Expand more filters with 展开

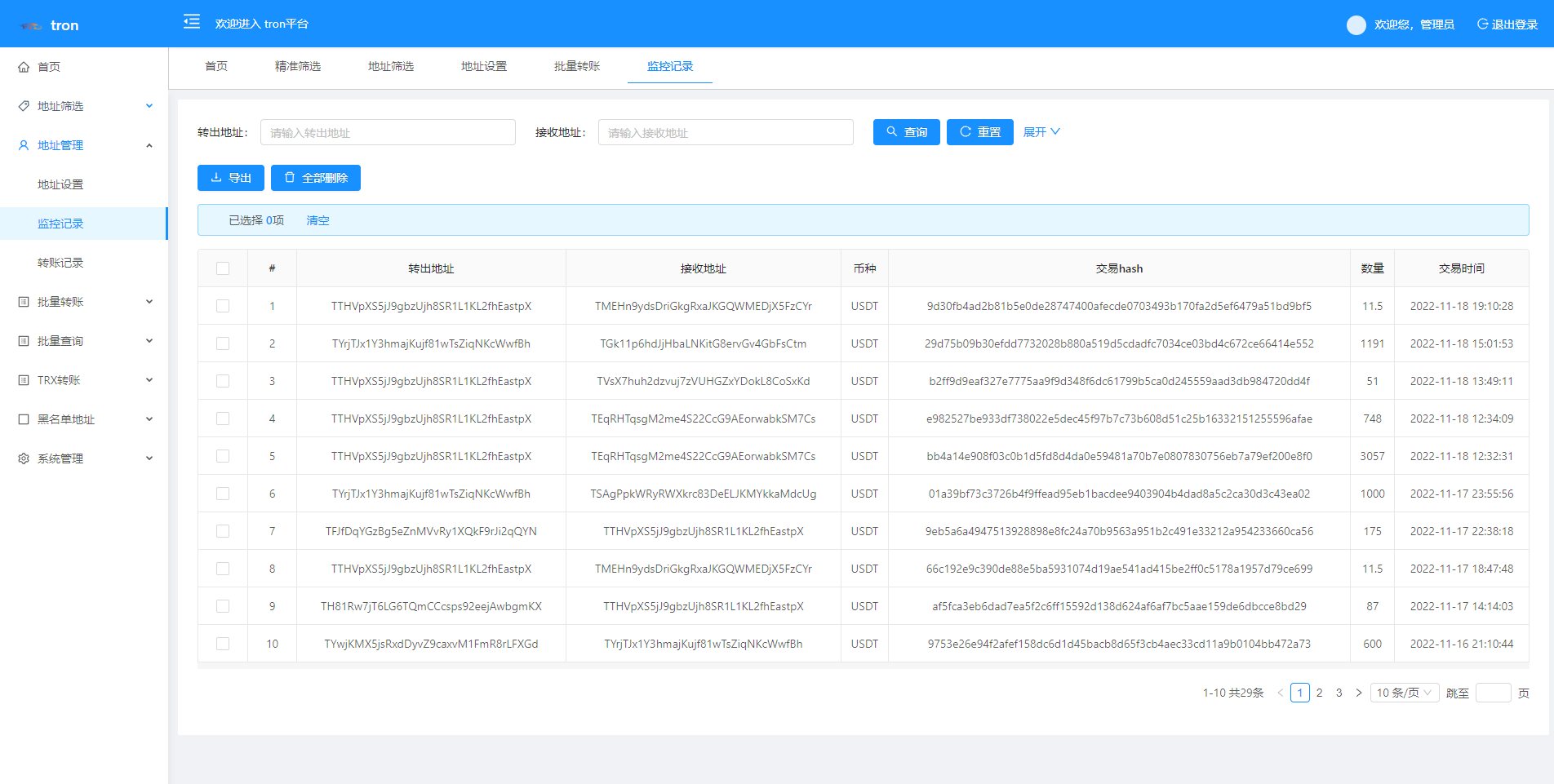pos(1041,132)
